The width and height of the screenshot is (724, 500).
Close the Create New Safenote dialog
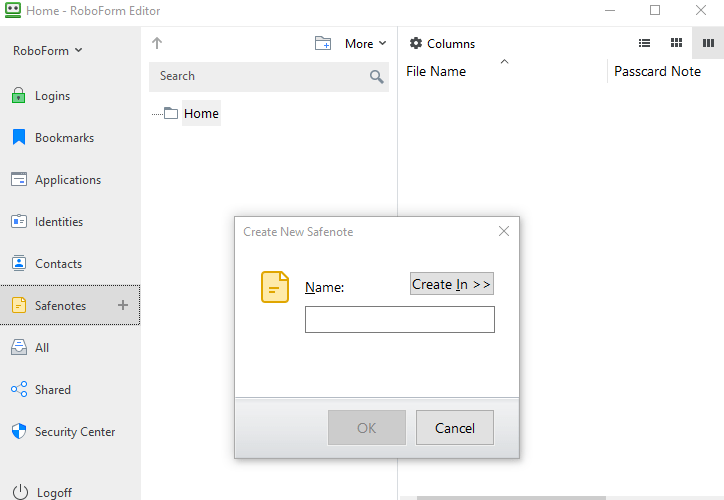pos(504,231)
